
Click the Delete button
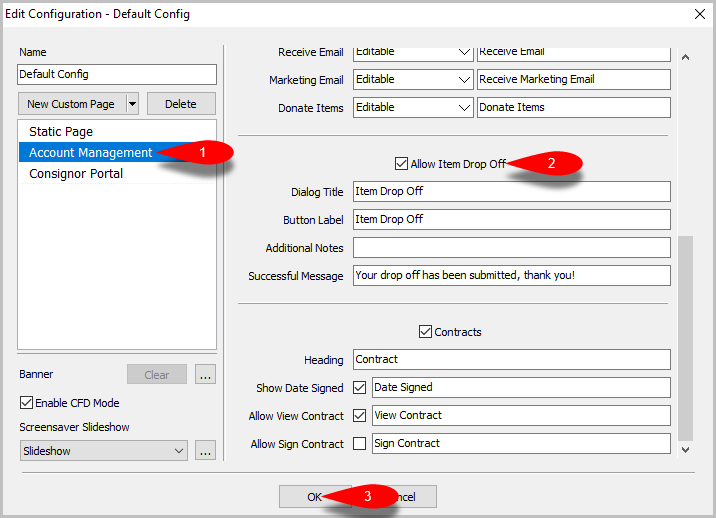point(181,104)
